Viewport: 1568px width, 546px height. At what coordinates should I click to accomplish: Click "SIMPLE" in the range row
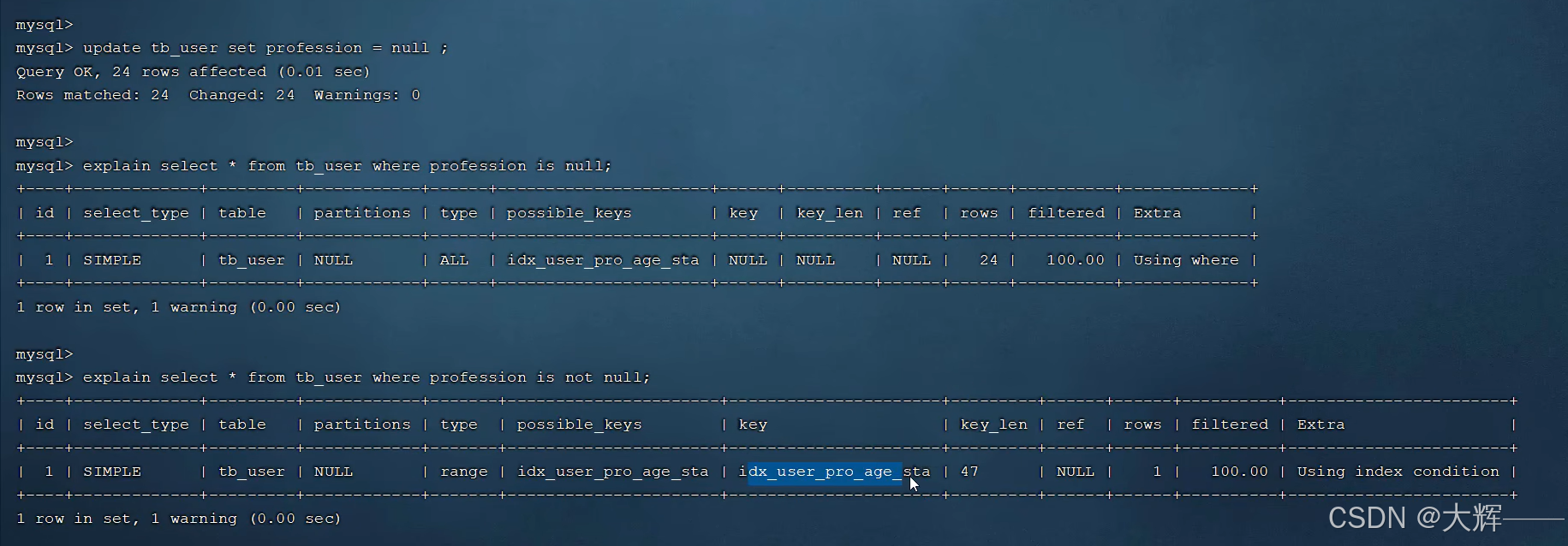(x=112, y=472)
